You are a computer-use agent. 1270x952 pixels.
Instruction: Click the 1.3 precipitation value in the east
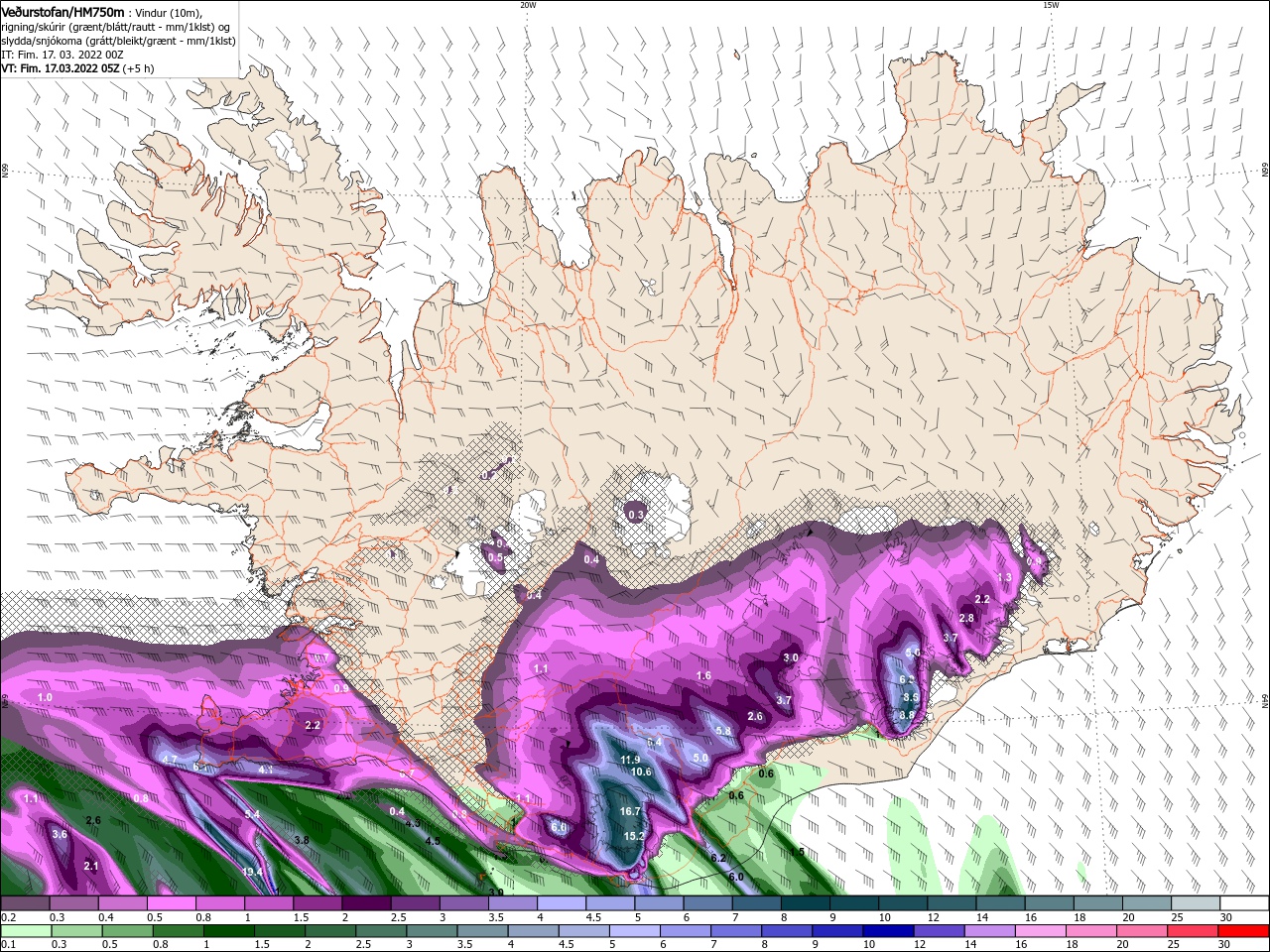pyautogui.click(x=1004, y=577)
